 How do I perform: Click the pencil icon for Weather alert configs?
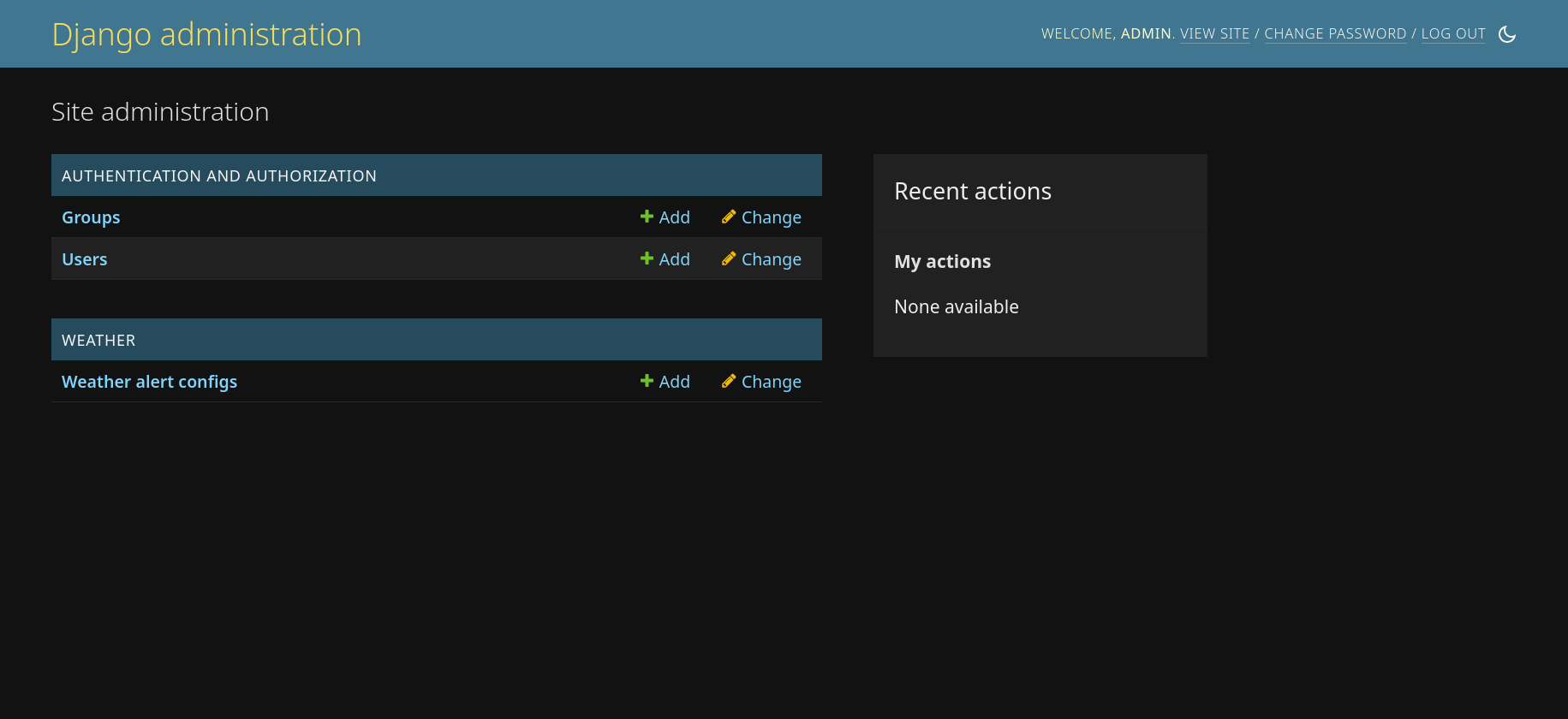pos(729,381)
